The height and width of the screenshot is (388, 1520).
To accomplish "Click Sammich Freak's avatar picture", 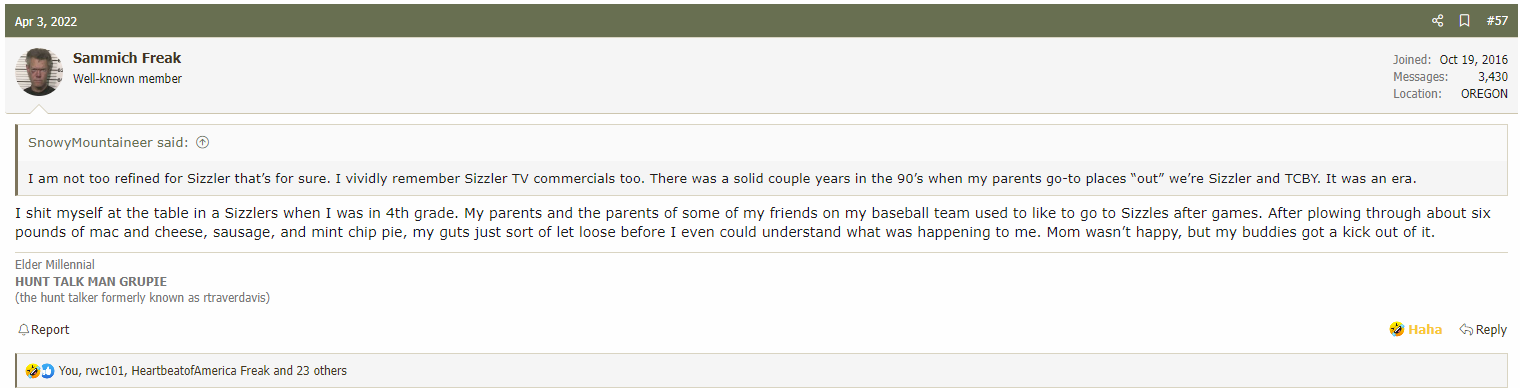I will pos(39,72).
